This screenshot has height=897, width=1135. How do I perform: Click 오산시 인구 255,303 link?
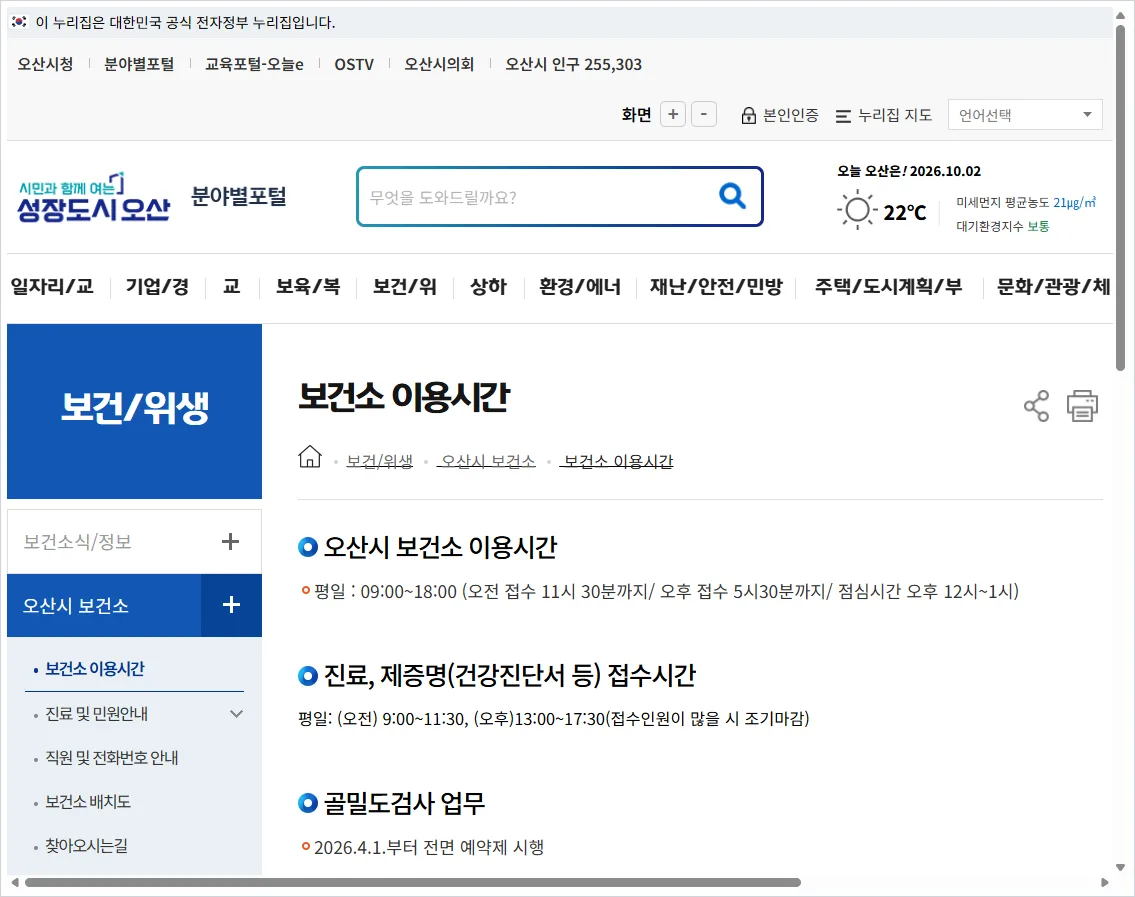click(573, 64)
